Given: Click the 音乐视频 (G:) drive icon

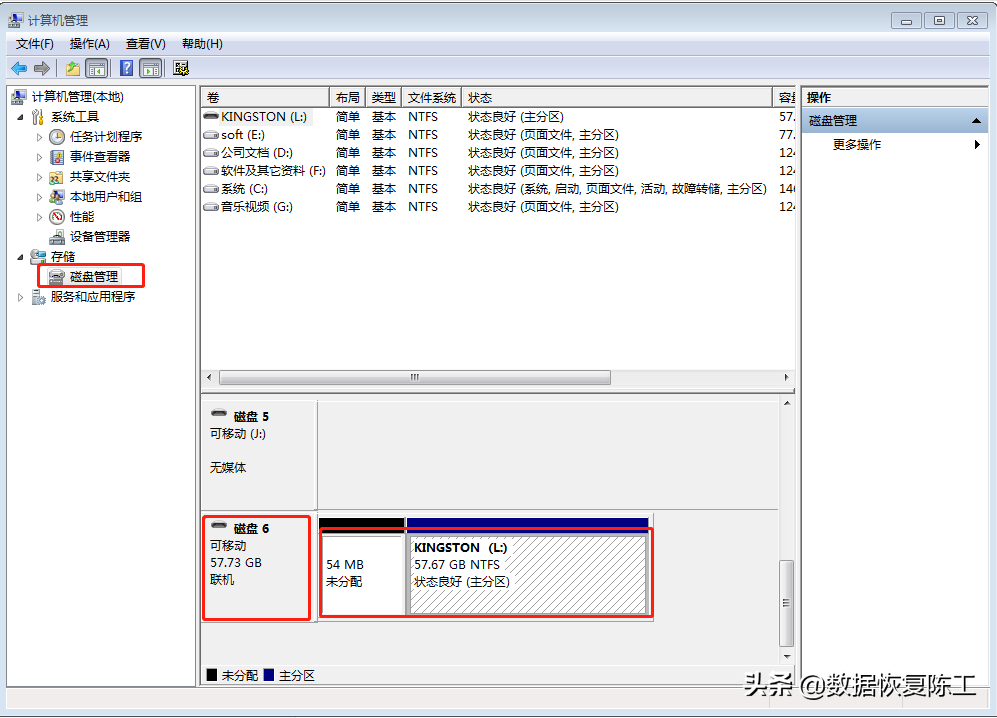Looking at the screenshot, I should 211,207.
